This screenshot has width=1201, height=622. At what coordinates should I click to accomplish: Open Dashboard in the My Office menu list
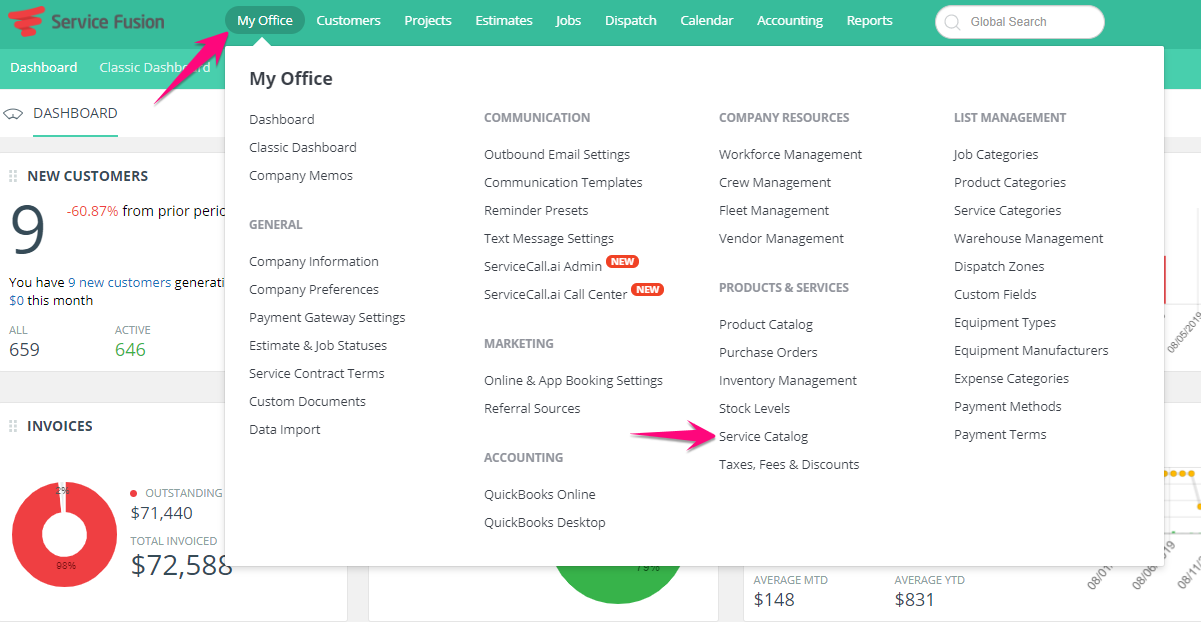pos(282,120)
